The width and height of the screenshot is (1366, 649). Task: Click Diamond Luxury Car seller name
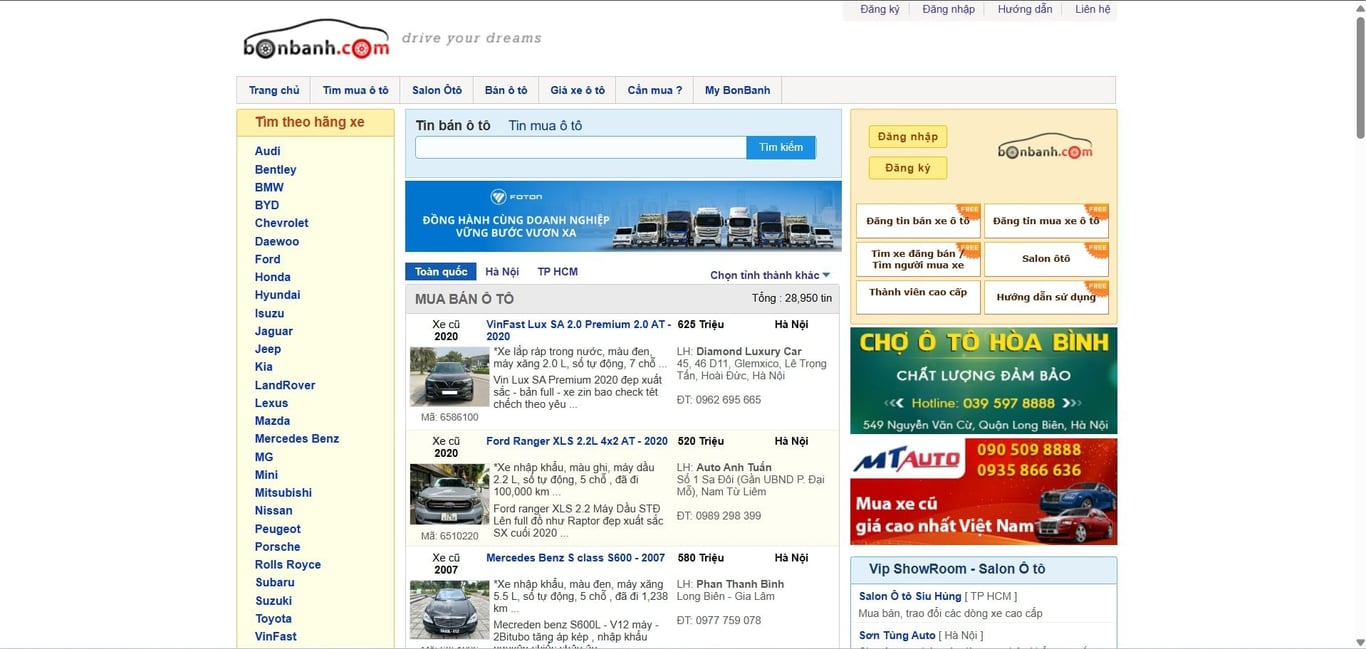point(749,352)
